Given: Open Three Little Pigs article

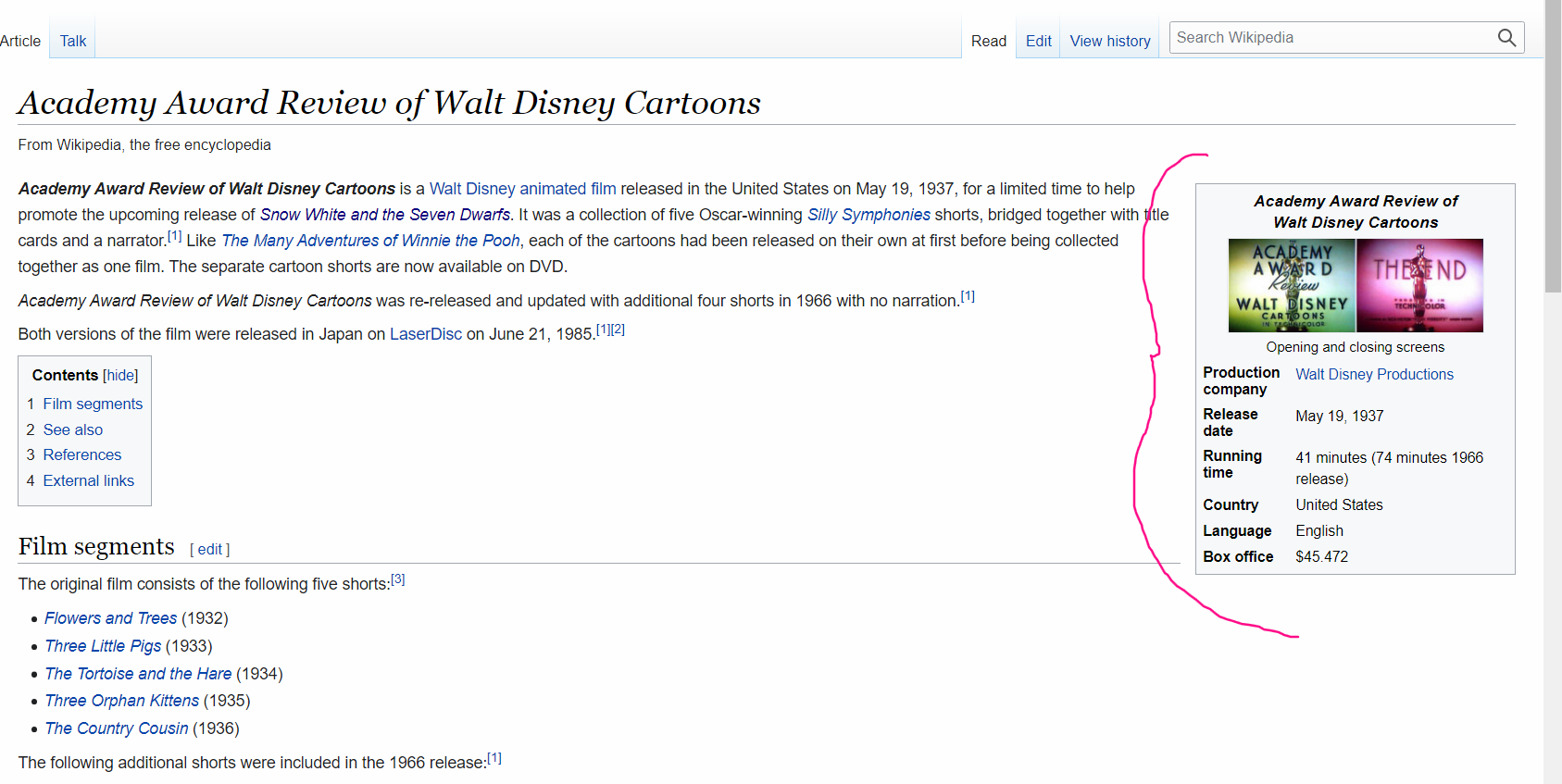Looking at the screenshot, I should tap(103, 646).
